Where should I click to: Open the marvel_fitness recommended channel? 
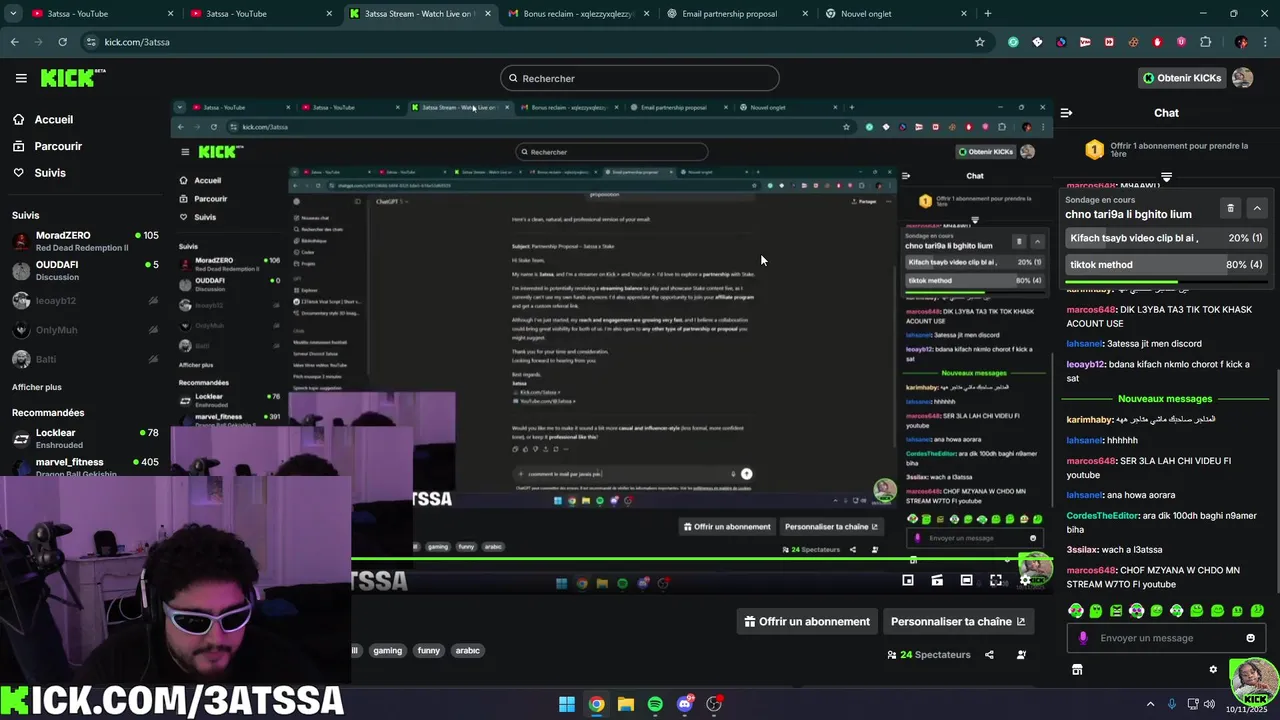coord(85,466)
